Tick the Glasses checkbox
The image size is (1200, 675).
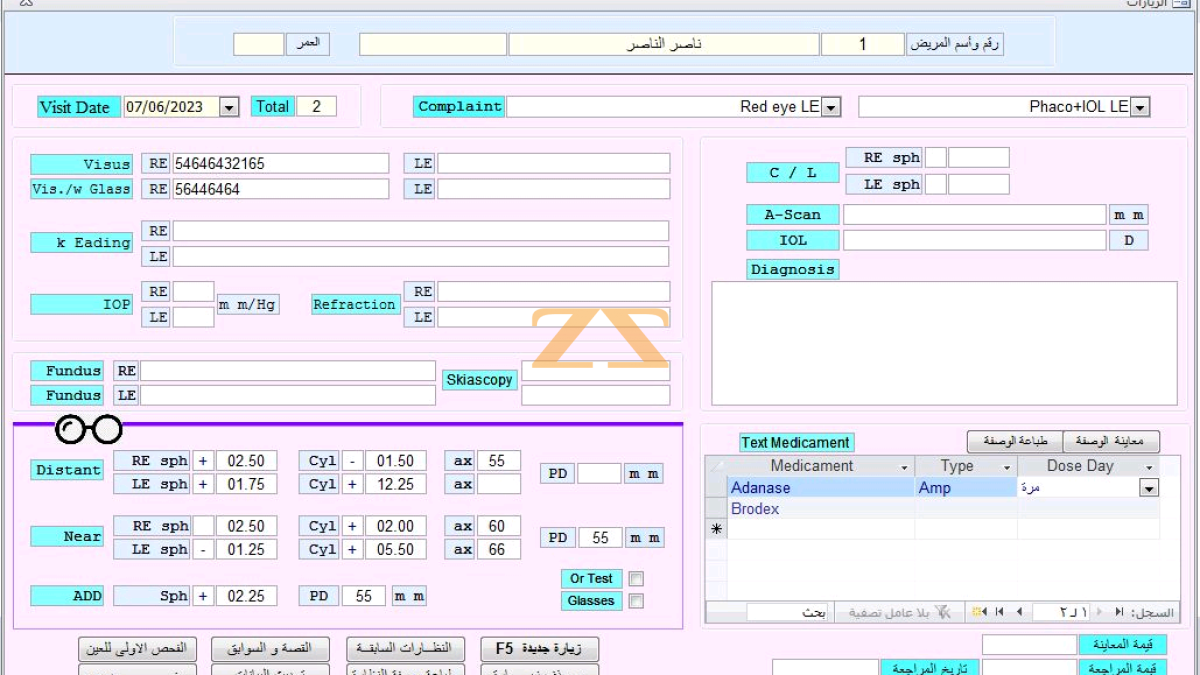point(636,601)
